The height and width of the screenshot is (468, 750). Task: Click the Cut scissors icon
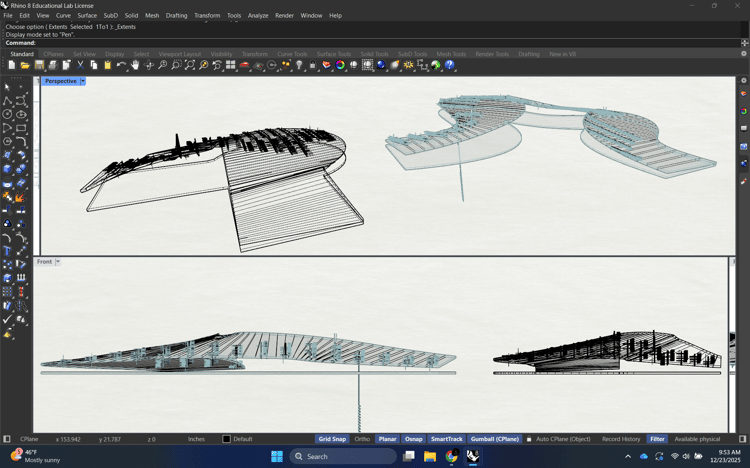tap(80, 65)
